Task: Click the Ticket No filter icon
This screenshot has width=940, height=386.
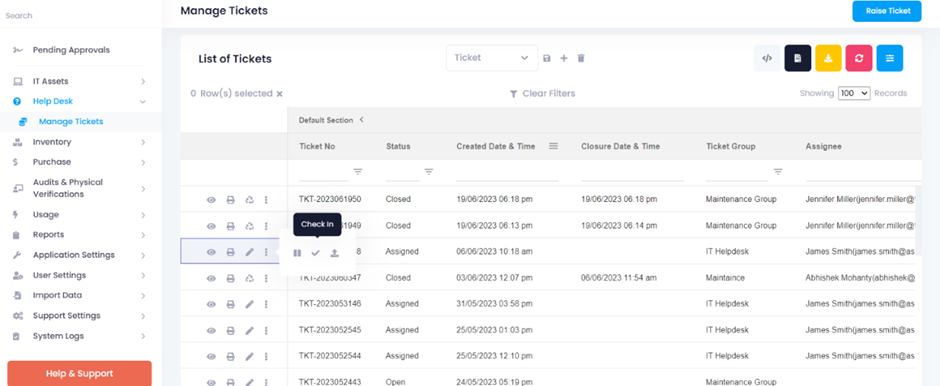Action: (358, 172)
